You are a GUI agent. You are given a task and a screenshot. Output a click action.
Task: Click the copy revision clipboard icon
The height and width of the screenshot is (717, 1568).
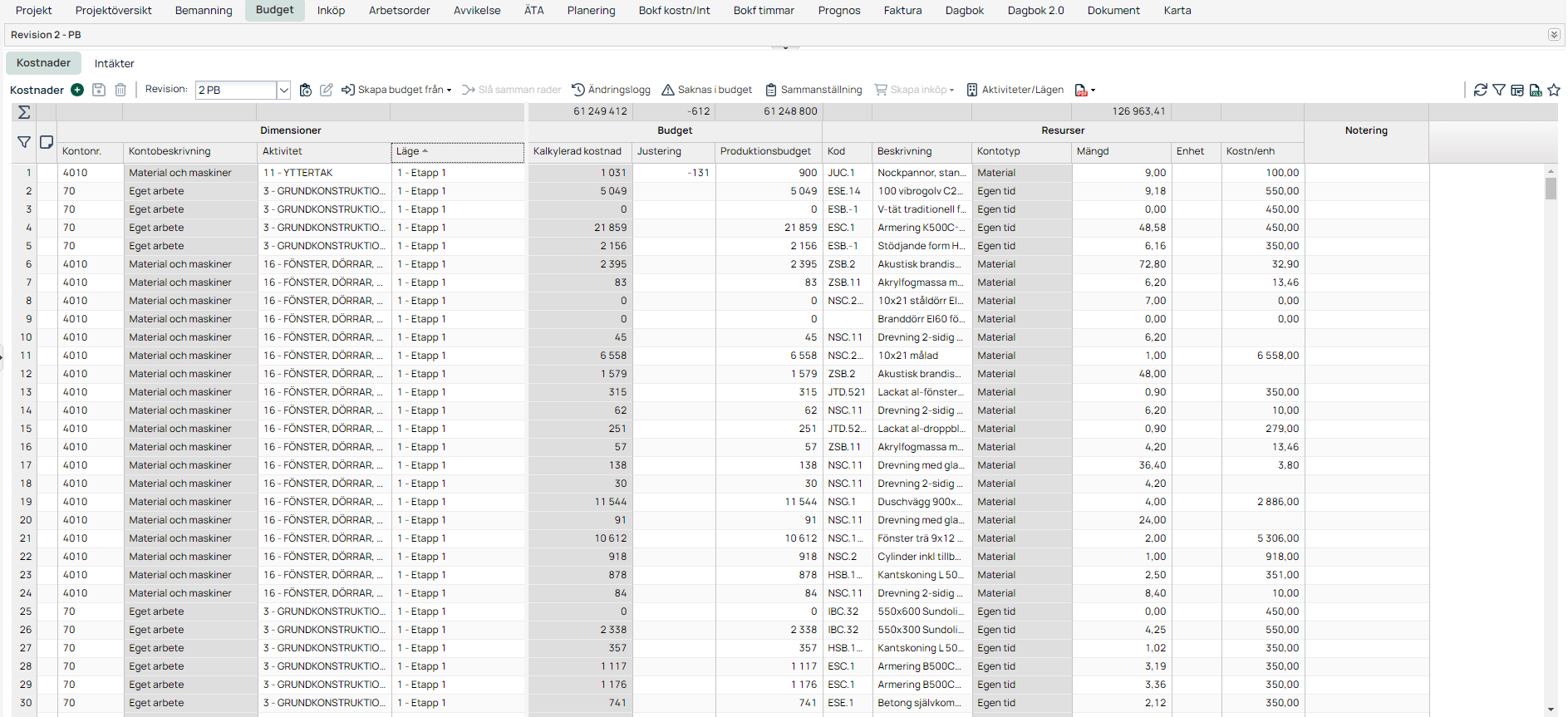[306, 90]
